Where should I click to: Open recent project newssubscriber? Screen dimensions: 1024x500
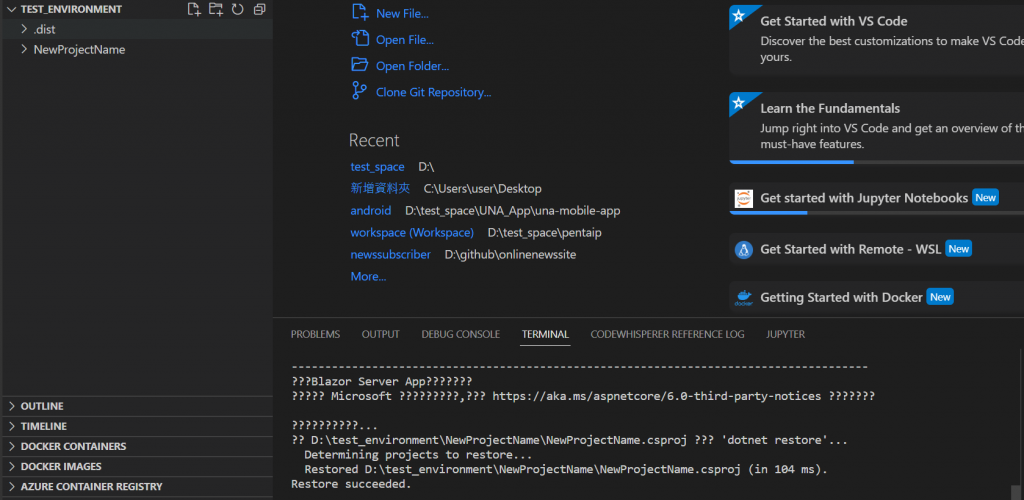[391, 255]
